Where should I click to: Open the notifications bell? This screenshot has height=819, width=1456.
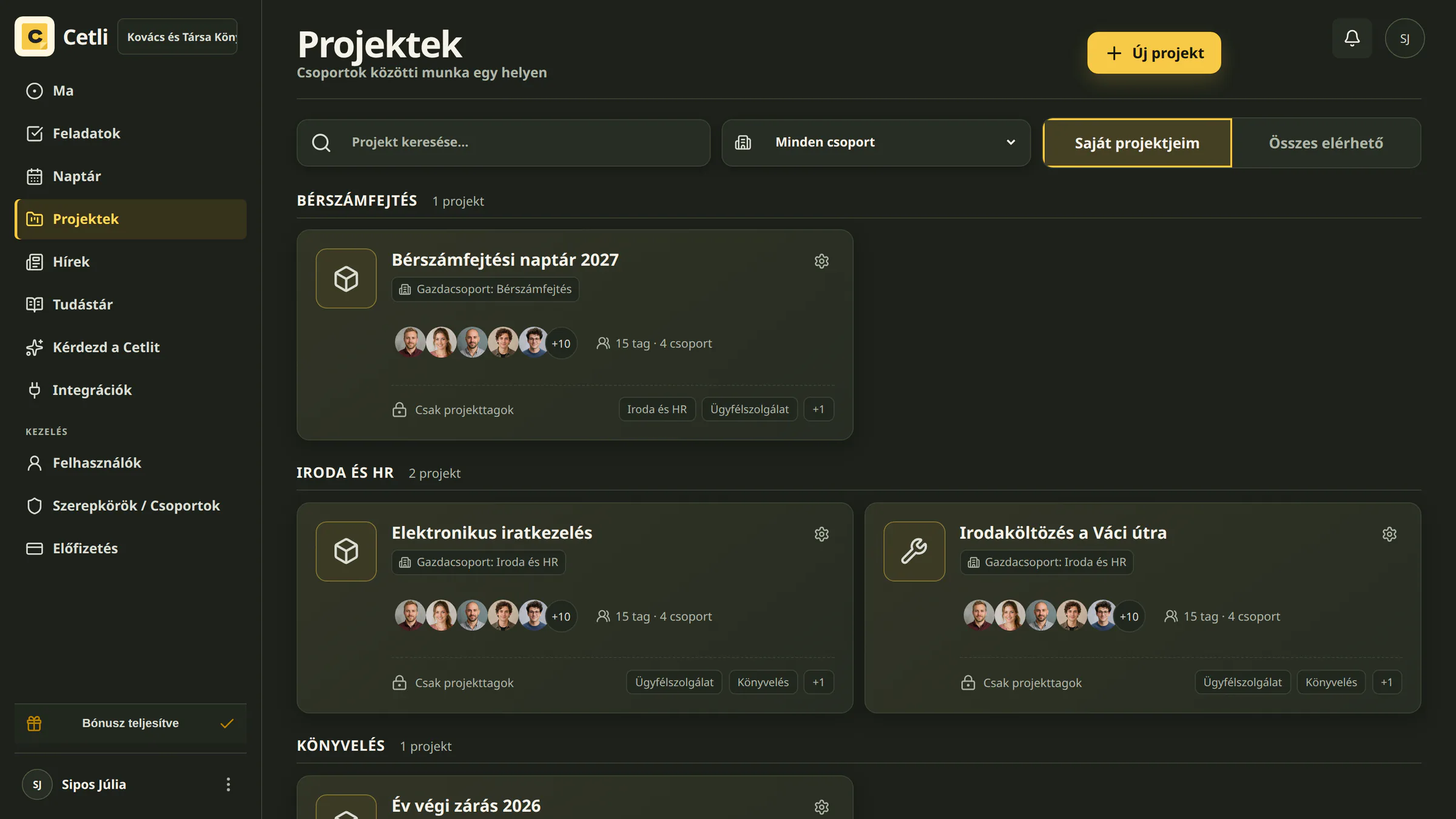point(1352,38)
